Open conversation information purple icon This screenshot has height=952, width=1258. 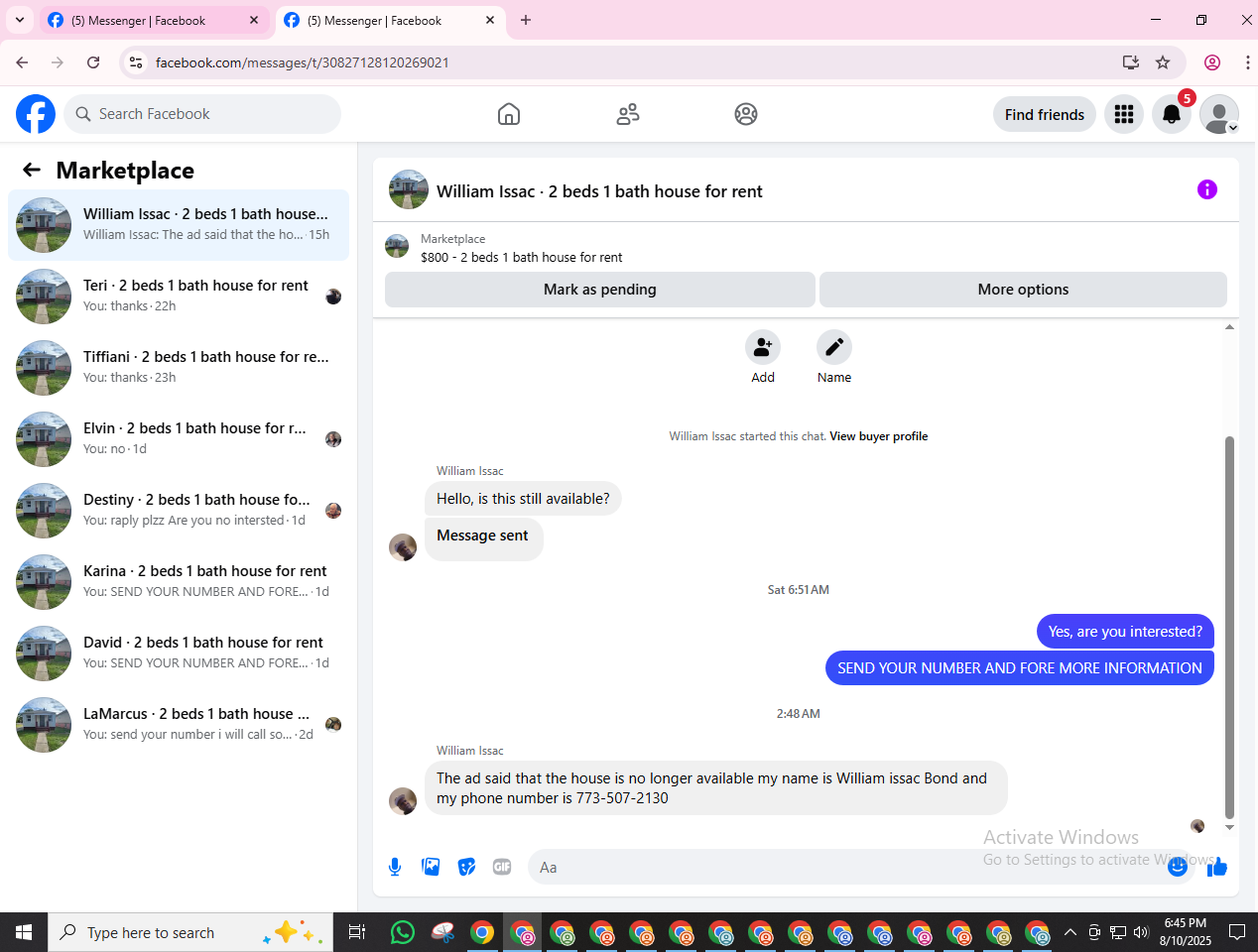[1207, 189]
